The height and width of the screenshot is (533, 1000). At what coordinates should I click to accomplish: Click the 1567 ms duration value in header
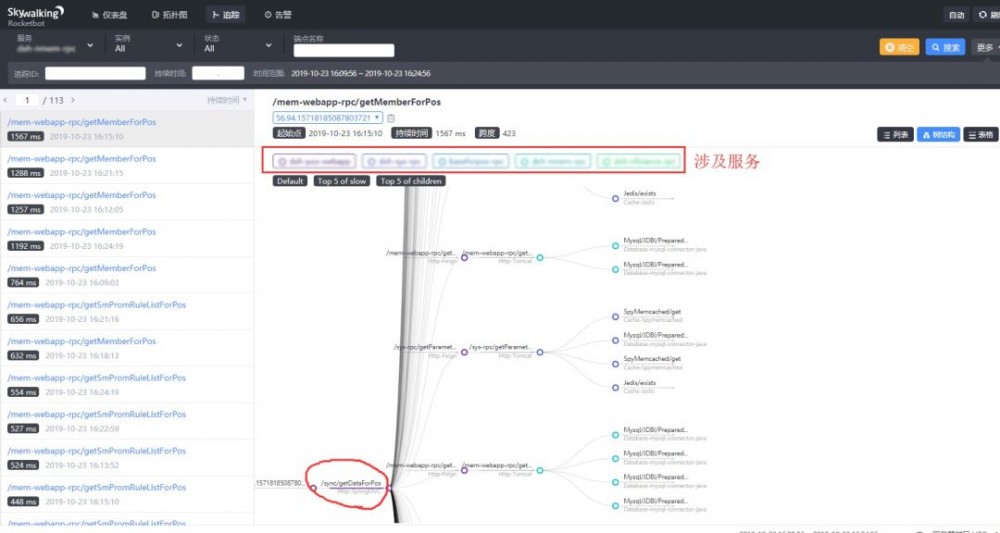(x=450, y=133)
